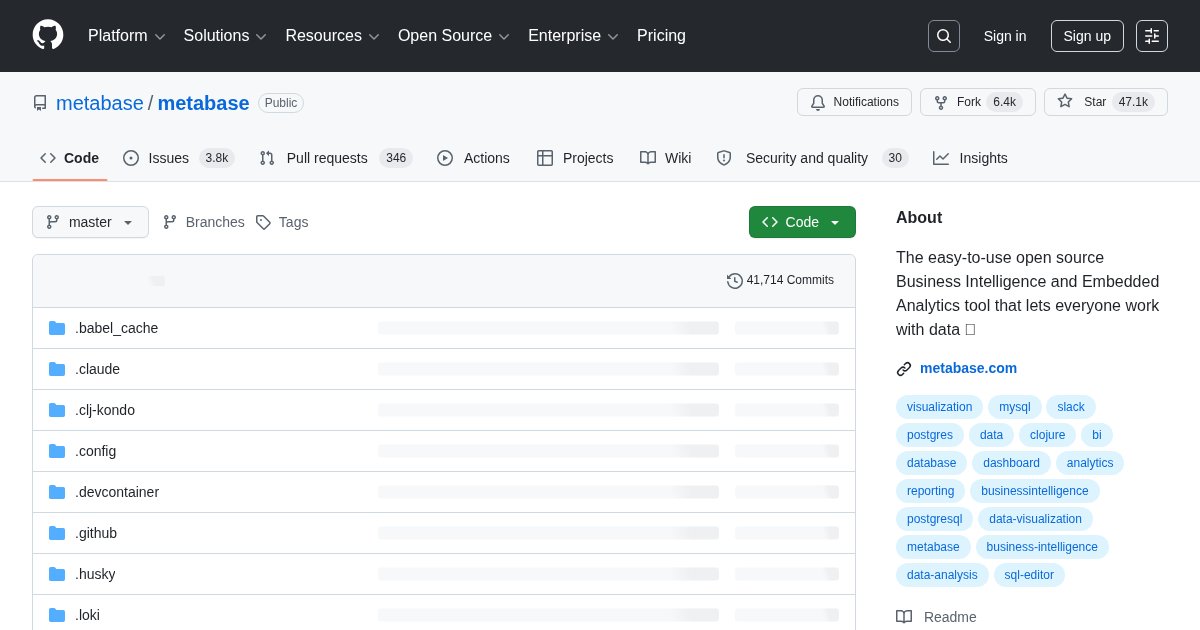This screenshot has width=1200, height=630.
Task: Open the appearance settings icon button
Action: 1152,36
